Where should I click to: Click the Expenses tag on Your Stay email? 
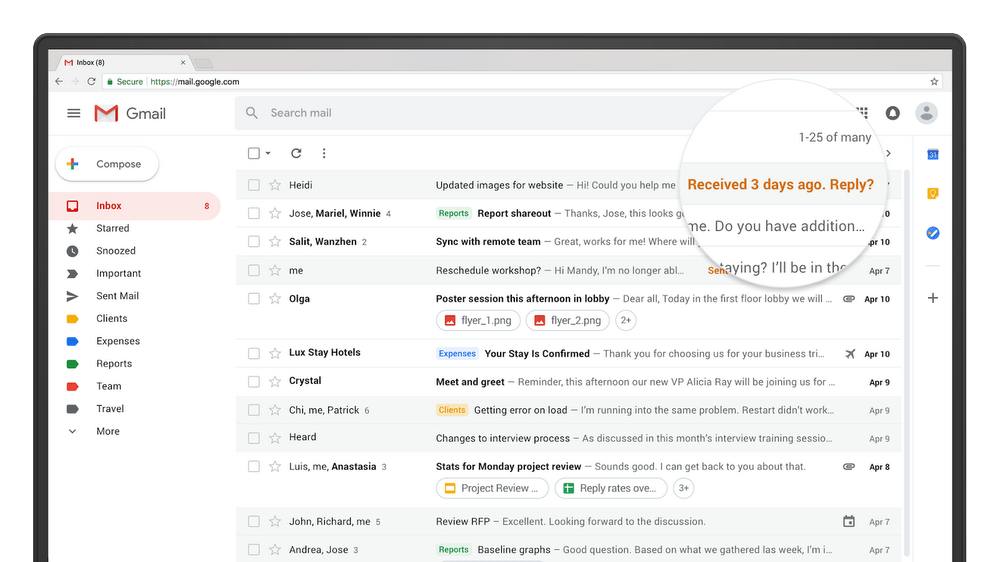tap(457, 353)
